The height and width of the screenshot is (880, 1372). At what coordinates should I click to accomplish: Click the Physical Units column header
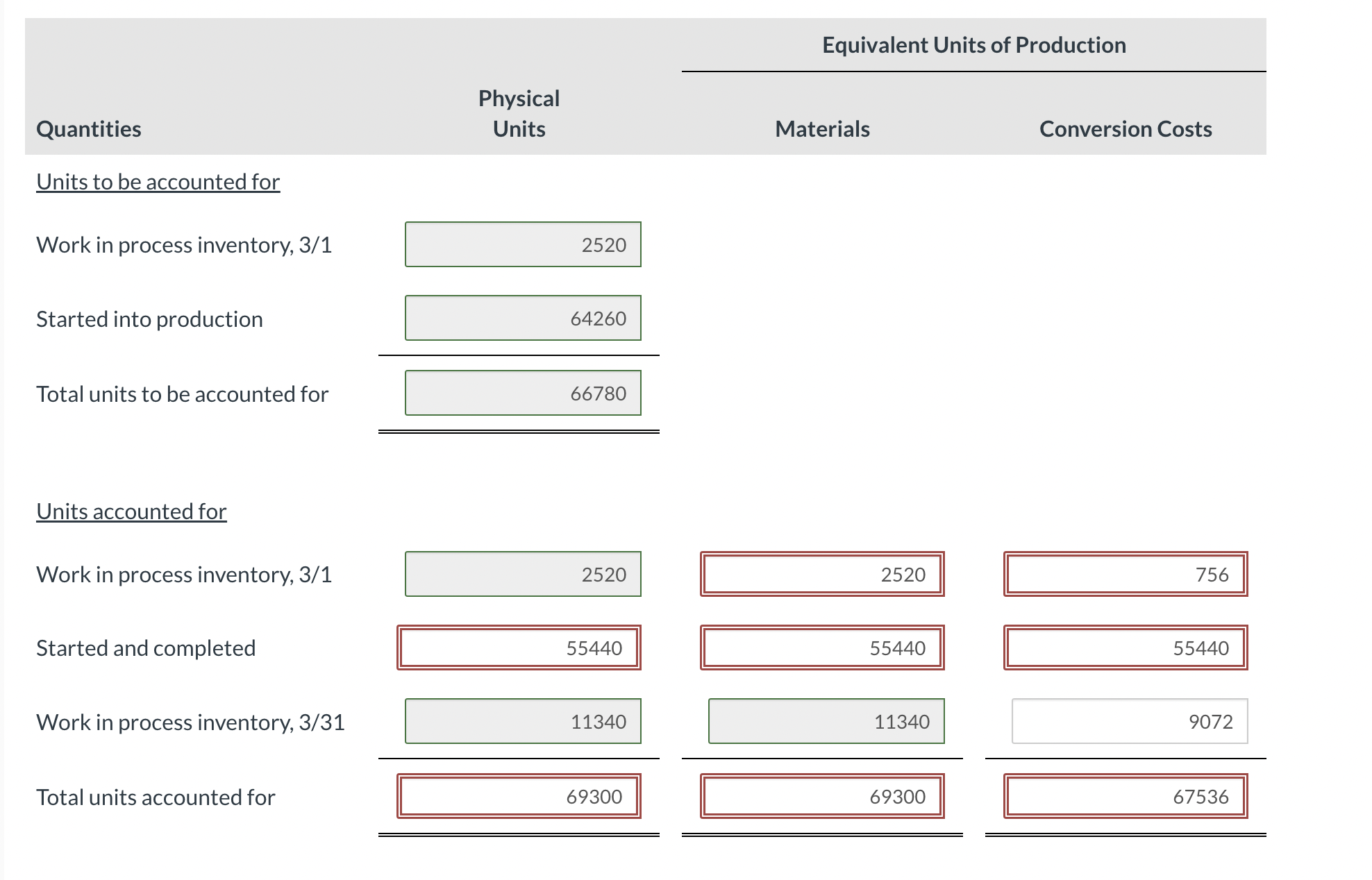pos(519,113)
